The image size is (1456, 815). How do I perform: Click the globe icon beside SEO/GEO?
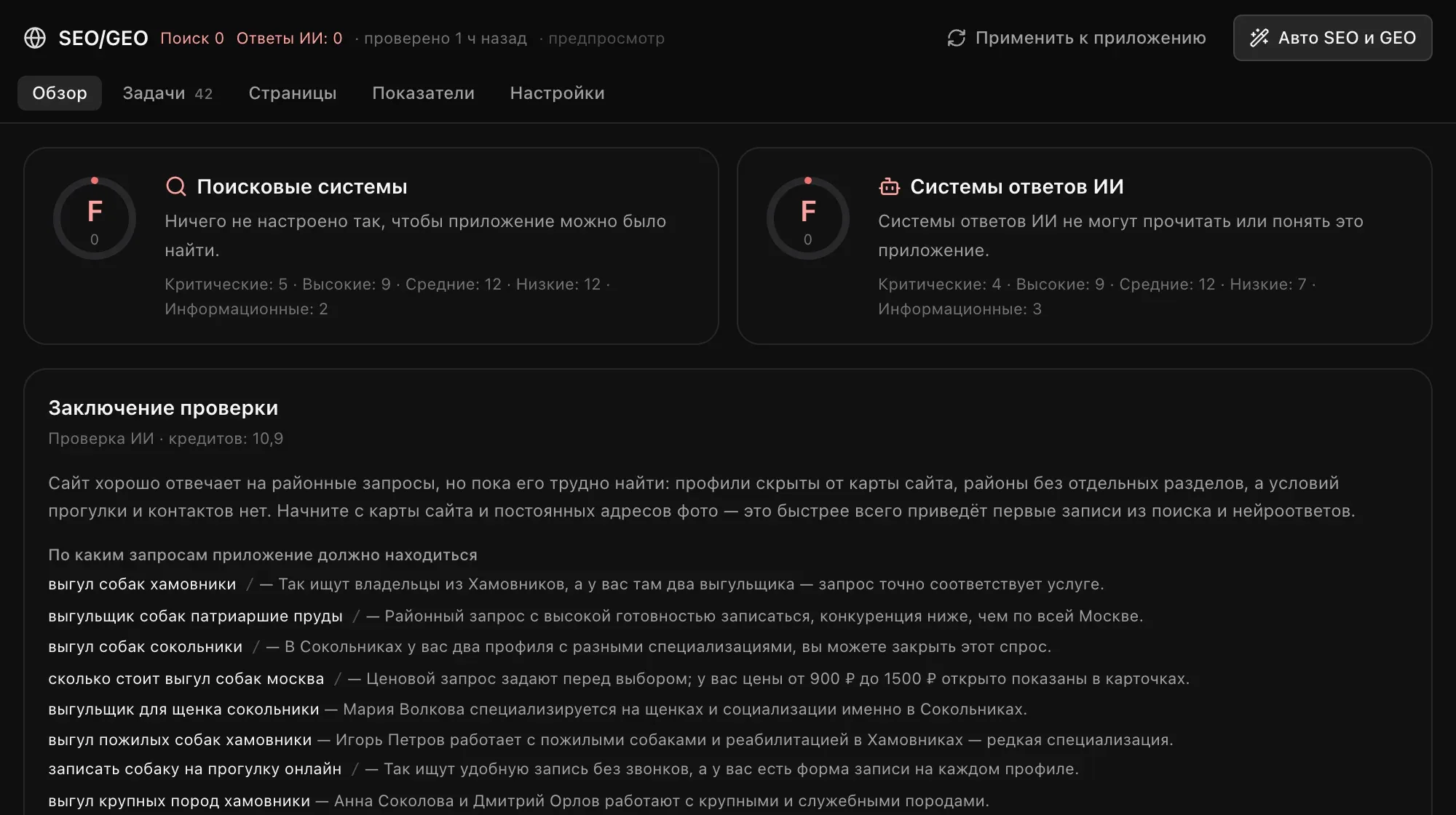[x=35, y=38]
